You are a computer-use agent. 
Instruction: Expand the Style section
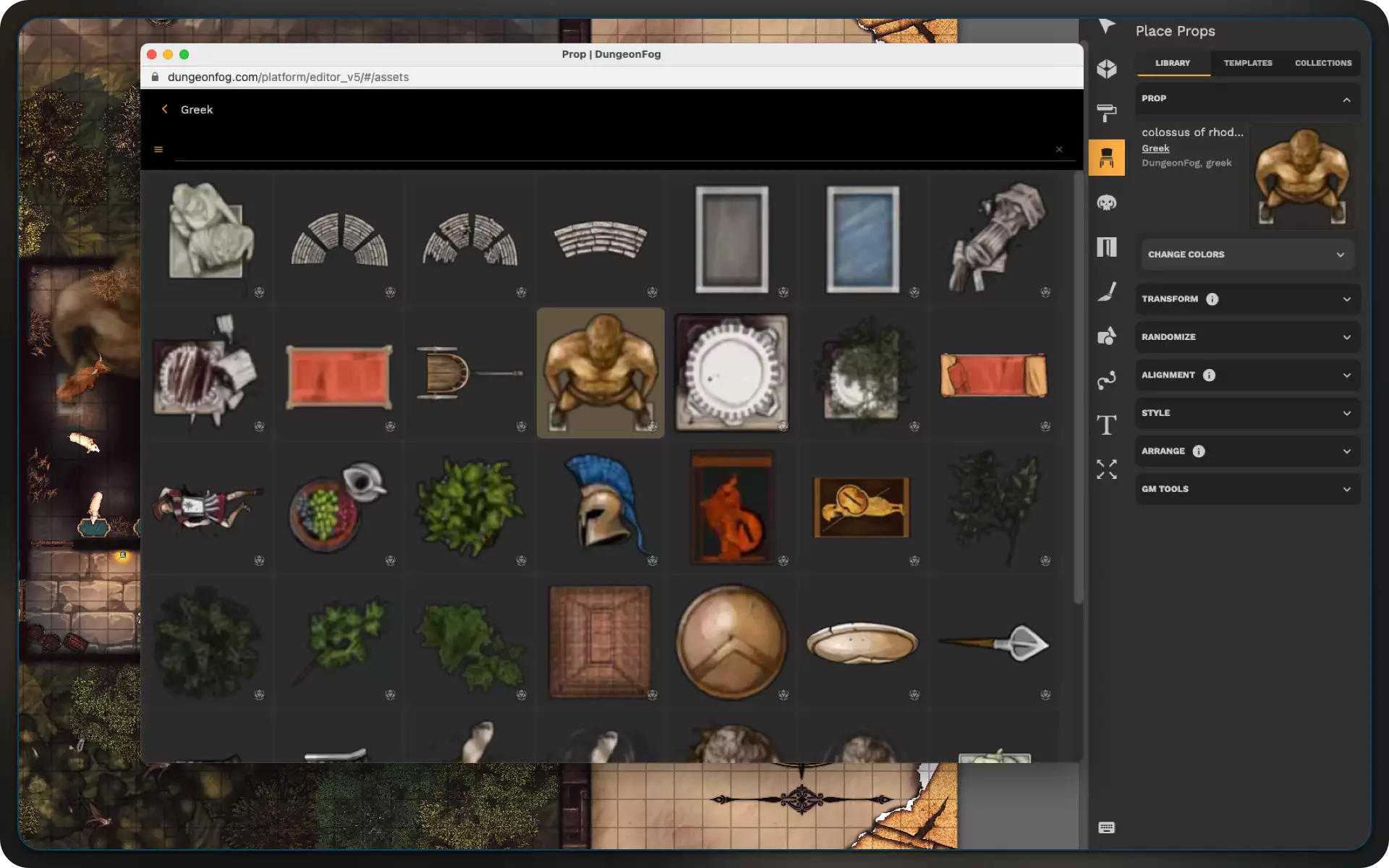[1248, 413]
